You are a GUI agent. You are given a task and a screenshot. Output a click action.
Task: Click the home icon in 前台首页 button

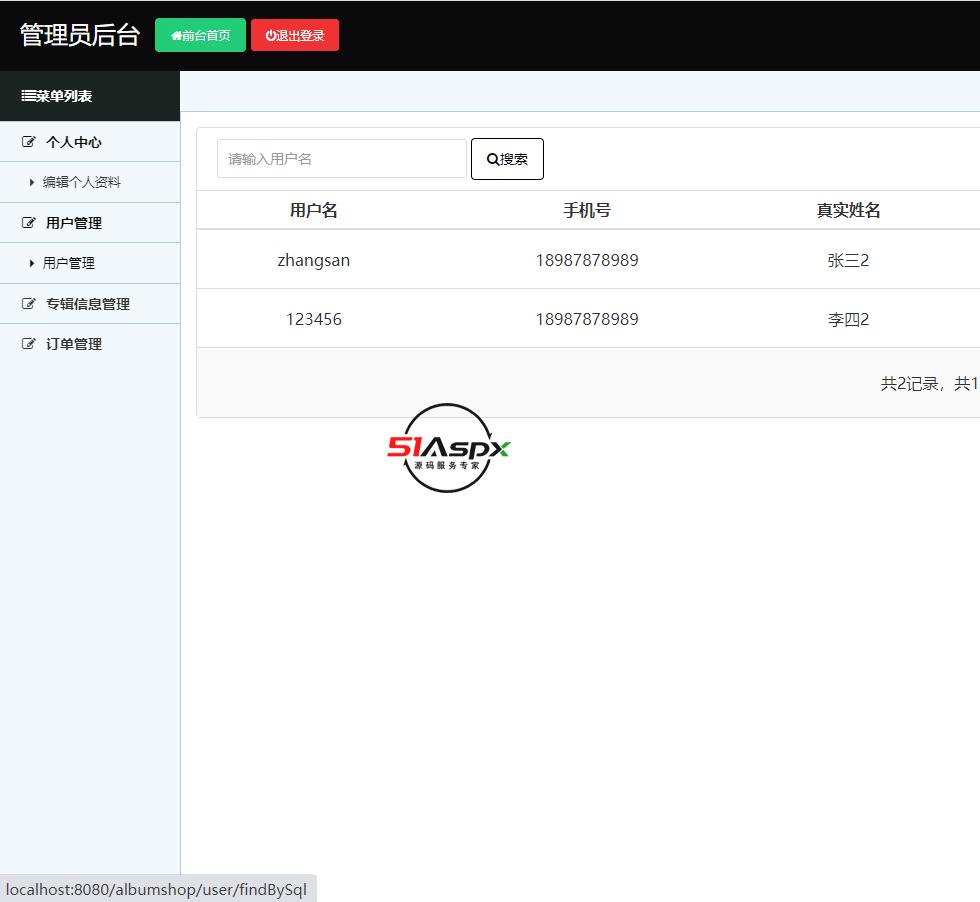176,36
